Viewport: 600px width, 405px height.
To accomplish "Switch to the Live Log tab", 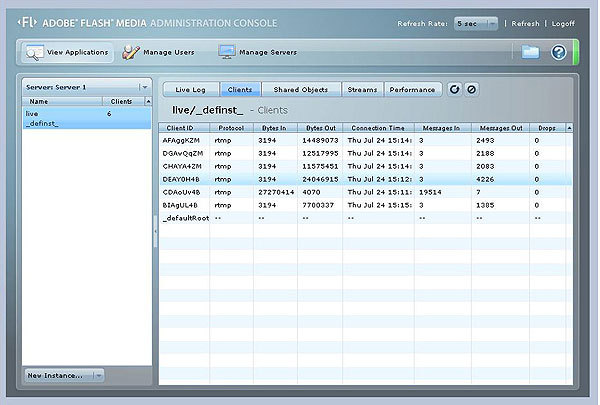I will 191,90.
